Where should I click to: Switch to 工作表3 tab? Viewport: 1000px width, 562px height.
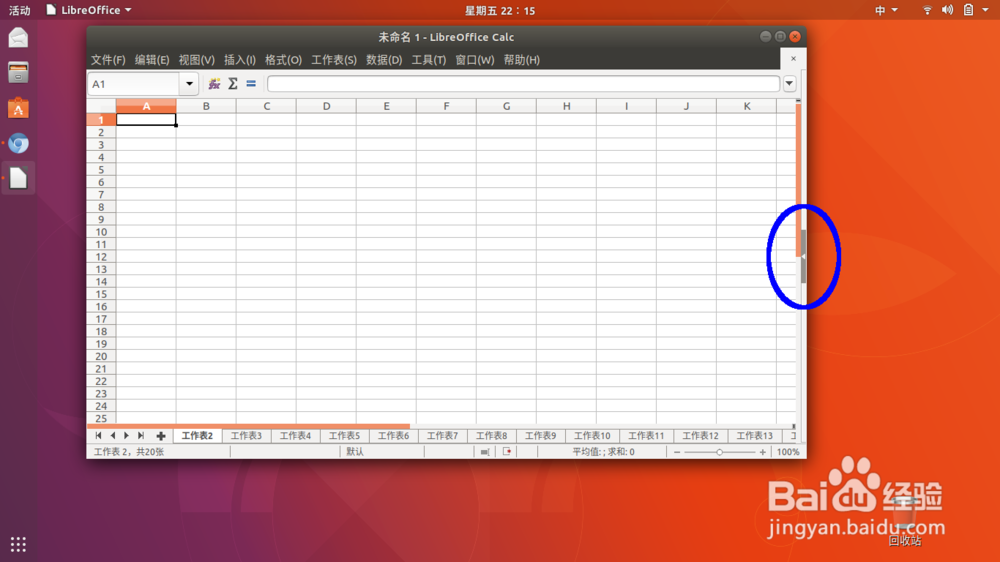pyautogui.click(x=246, y=436)
